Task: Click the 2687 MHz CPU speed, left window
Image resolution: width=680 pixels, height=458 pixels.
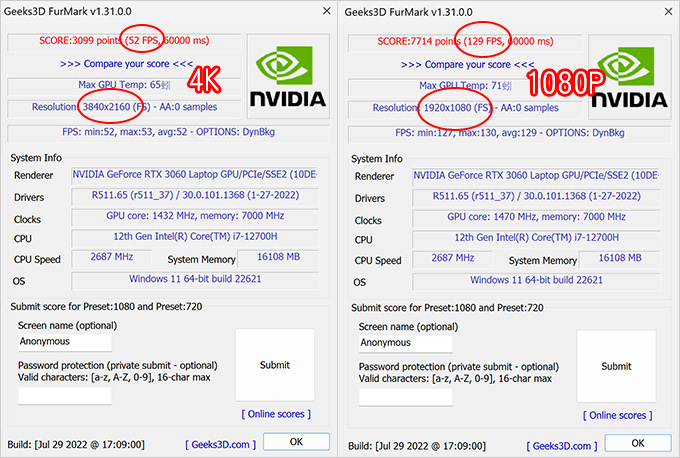Action: [111, 257]
